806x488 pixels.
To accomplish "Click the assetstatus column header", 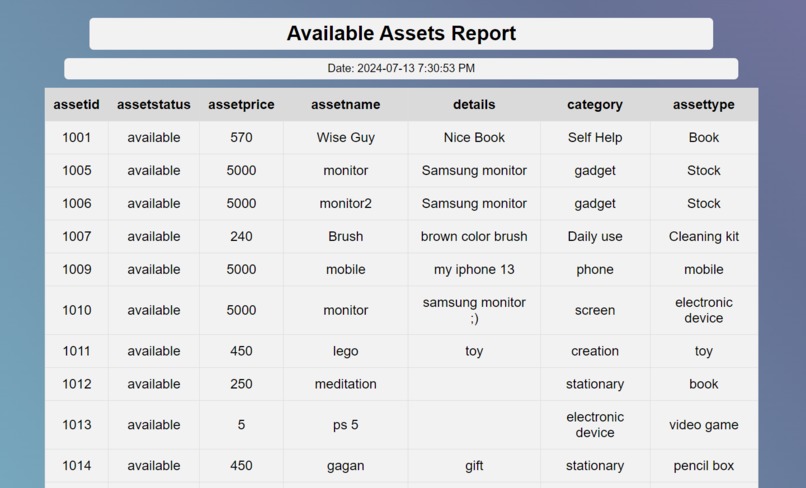I will click(x=154, y=104).
